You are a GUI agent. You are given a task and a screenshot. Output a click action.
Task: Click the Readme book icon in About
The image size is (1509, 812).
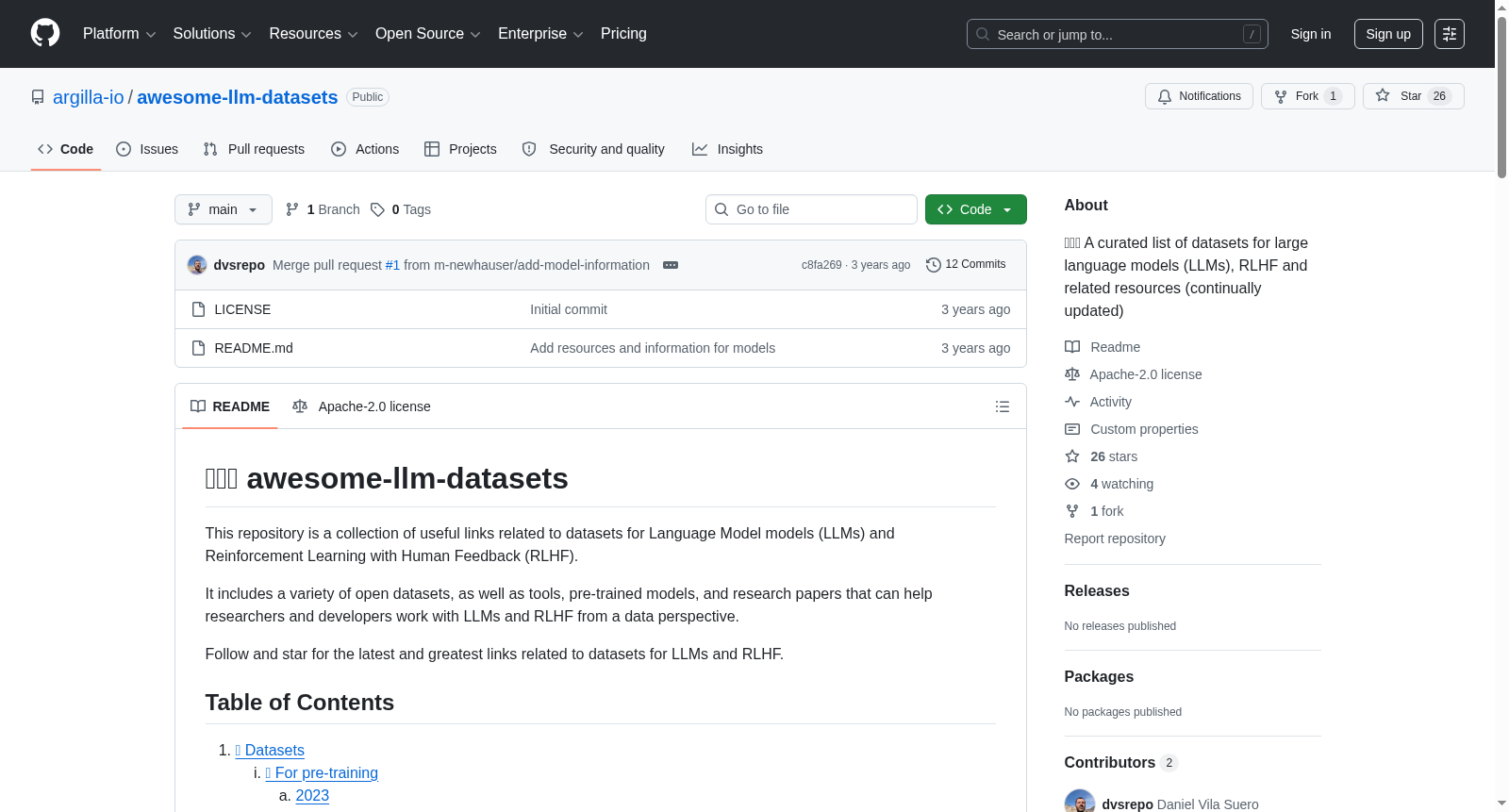coord(1072,347)
